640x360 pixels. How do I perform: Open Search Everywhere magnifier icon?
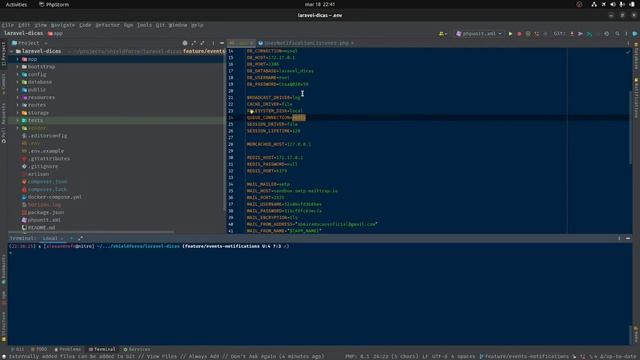pos(617,34)
